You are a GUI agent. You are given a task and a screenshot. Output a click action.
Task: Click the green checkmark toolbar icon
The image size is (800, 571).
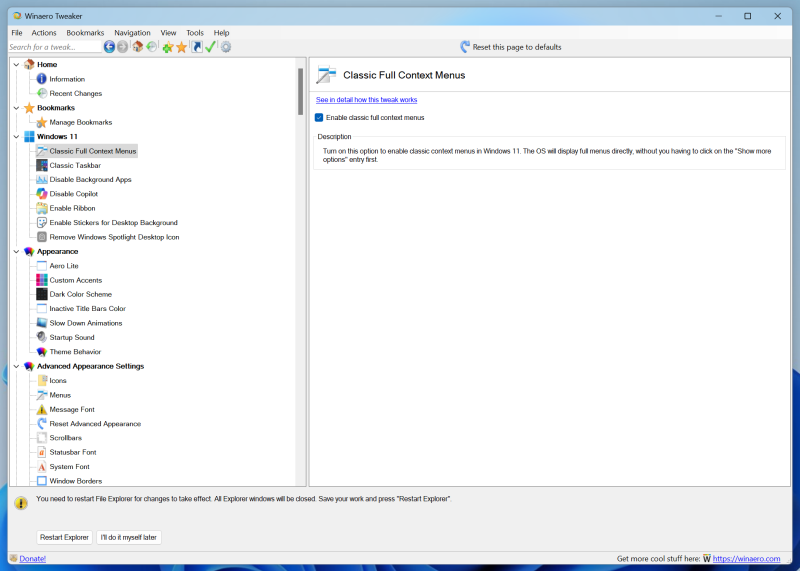[x=210, y=47]
